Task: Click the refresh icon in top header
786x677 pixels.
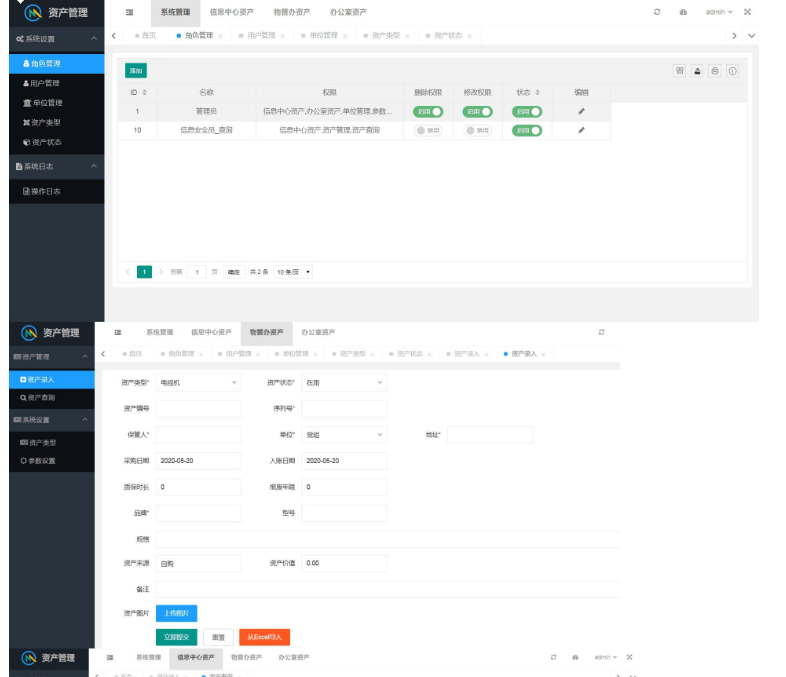Action: click(657, 12)
